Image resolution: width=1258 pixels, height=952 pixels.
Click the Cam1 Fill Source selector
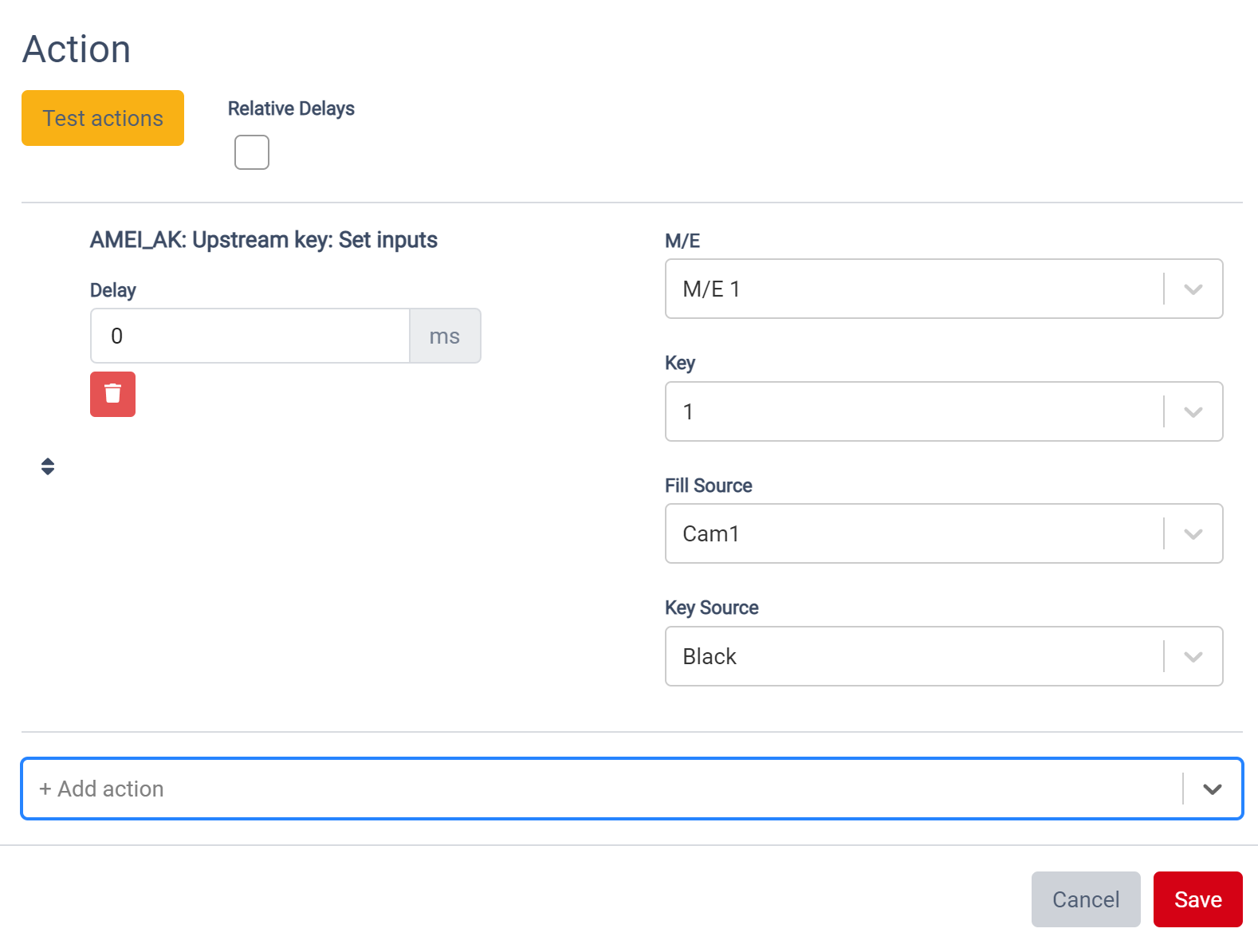[x=944, y=533]
